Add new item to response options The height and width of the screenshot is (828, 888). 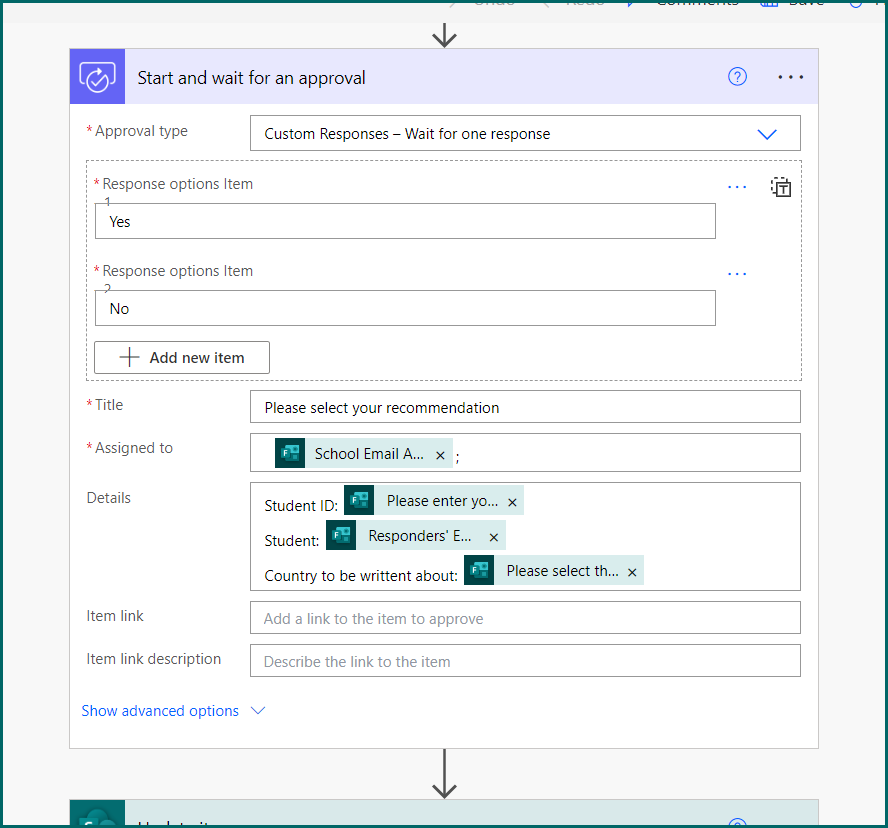pyautogui.click(x=182, y=357)
